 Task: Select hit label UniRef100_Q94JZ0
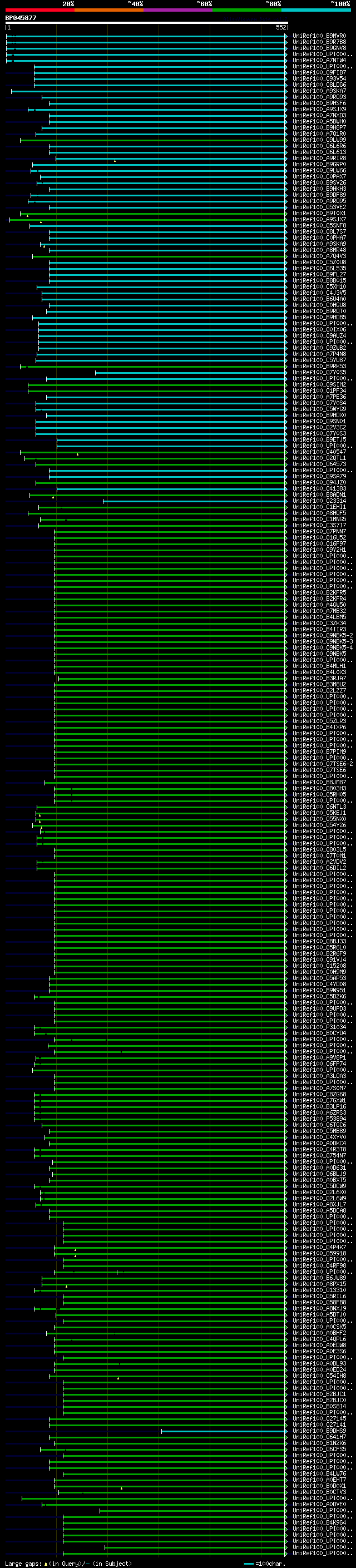click(x=319, y=483)
